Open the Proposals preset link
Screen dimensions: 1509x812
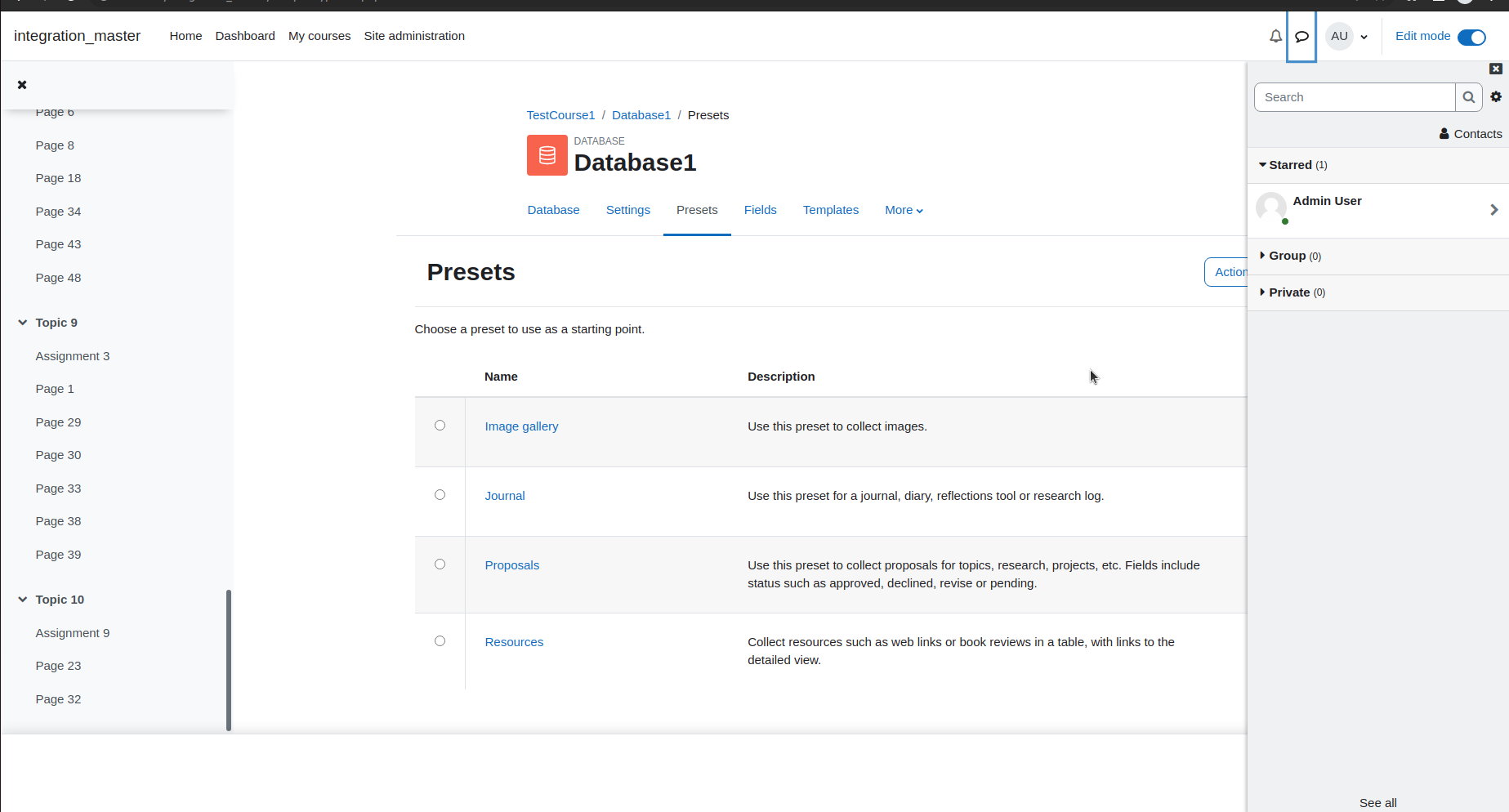pyautogui.click(x=512, y=565)
